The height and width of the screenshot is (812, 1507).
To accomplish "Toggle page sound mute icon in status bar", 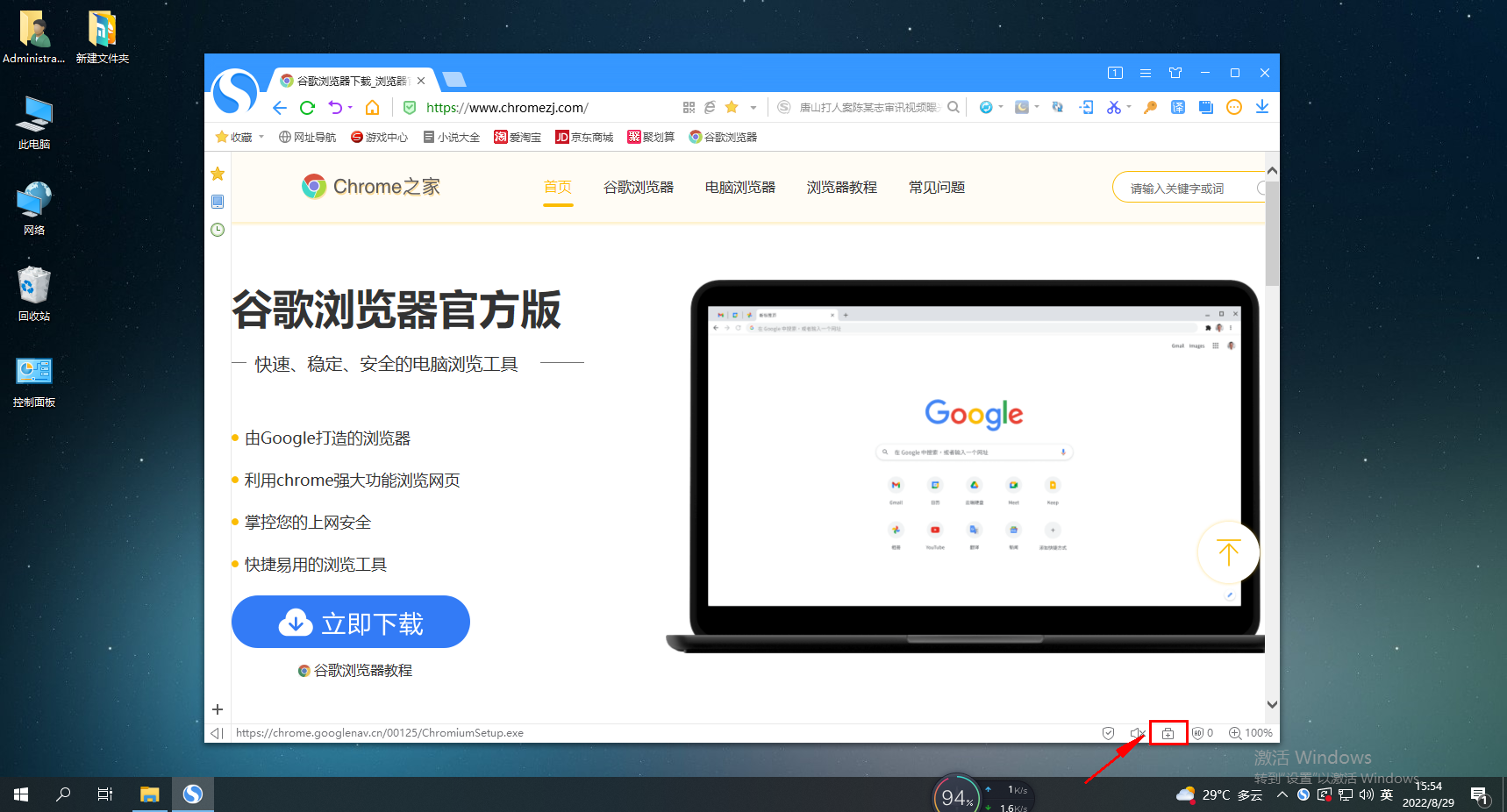I will [1138, 733].
